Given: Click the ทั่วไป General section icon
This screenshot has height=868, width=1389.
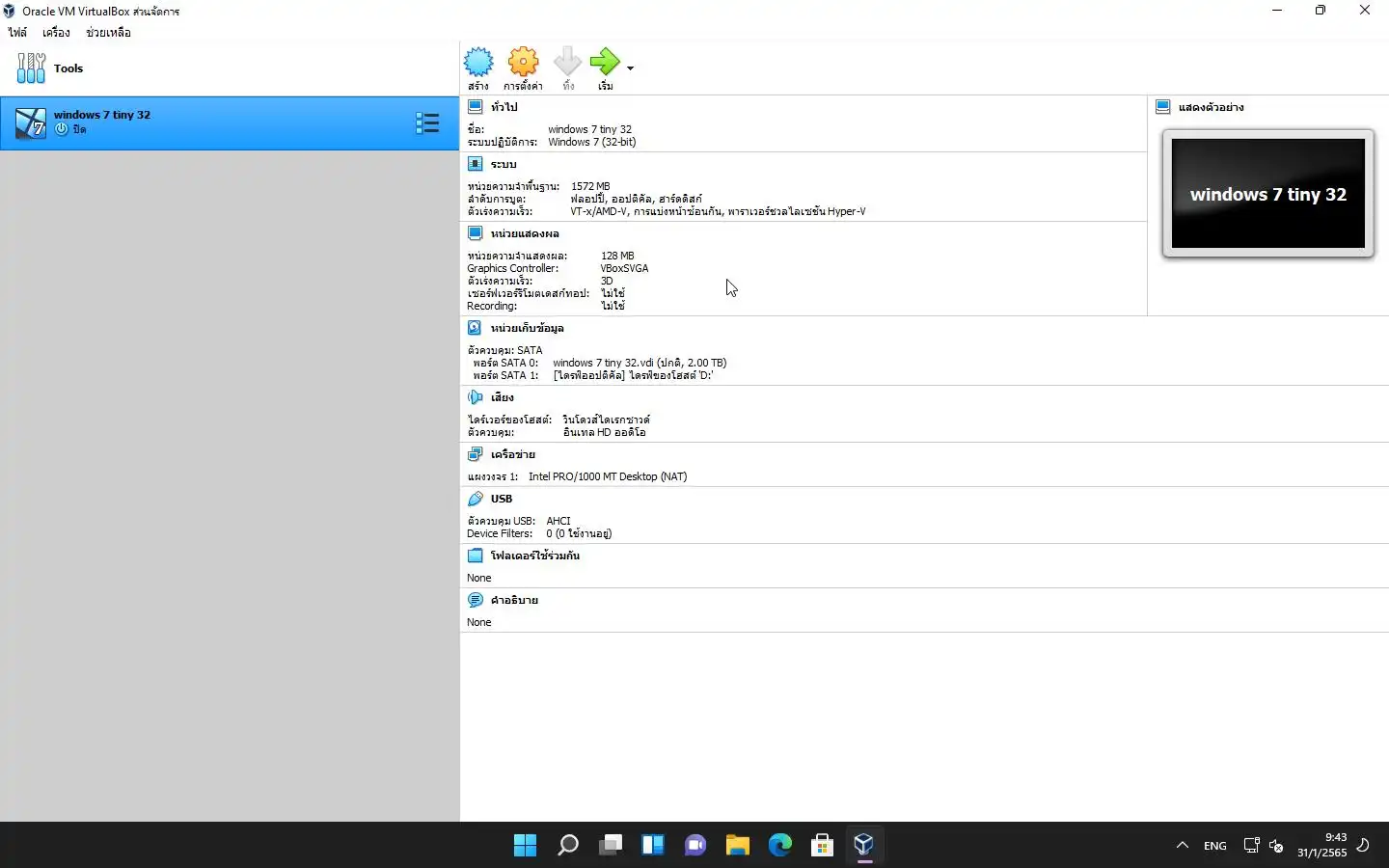Looking at the screenshot, I should (475, 107).
